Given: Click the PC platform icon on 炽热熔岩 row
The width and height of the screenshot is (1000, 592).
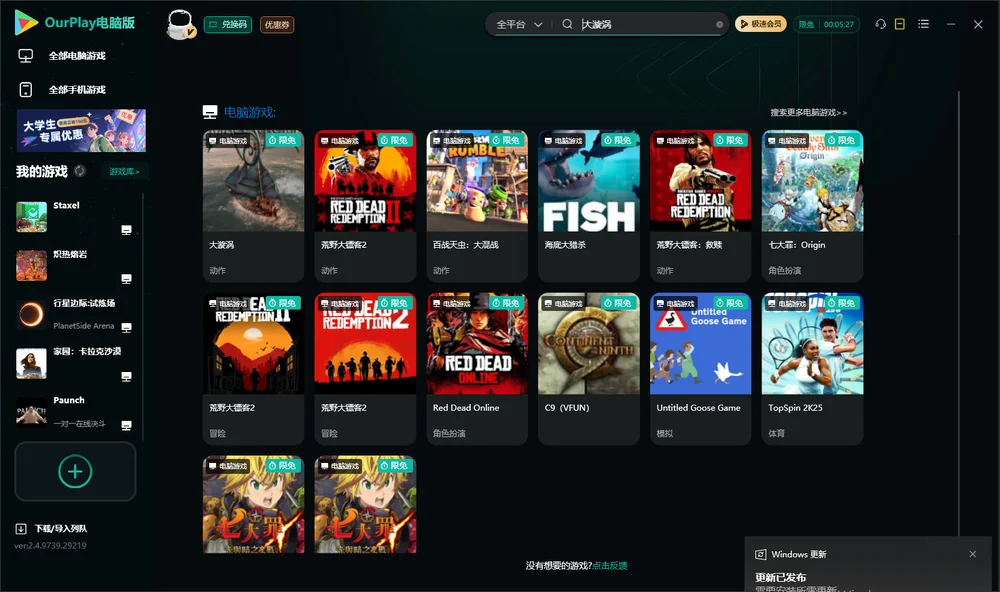Looking at the screenshot, I should pyautogui.click(x=126, y=279).
